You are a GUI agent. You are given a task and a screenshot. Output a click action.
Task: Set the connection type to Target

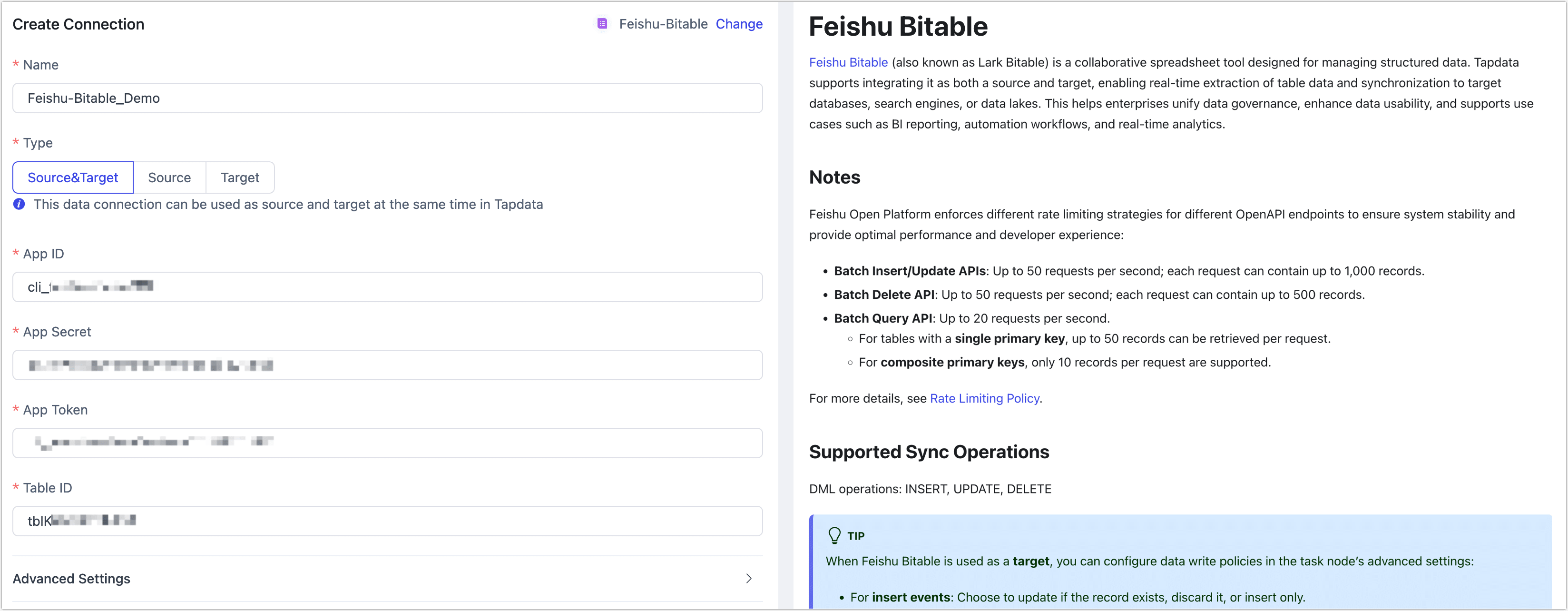coord(240,177)
